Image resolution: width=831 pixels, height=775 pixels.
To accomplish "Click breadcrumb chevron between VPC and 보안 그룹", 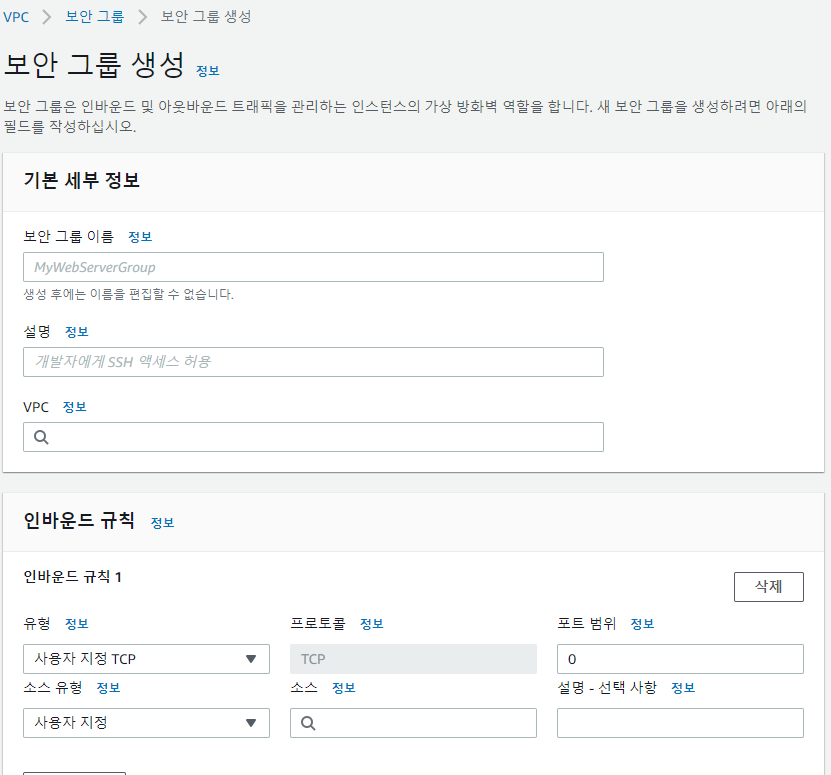I will (x=47, y=17).
